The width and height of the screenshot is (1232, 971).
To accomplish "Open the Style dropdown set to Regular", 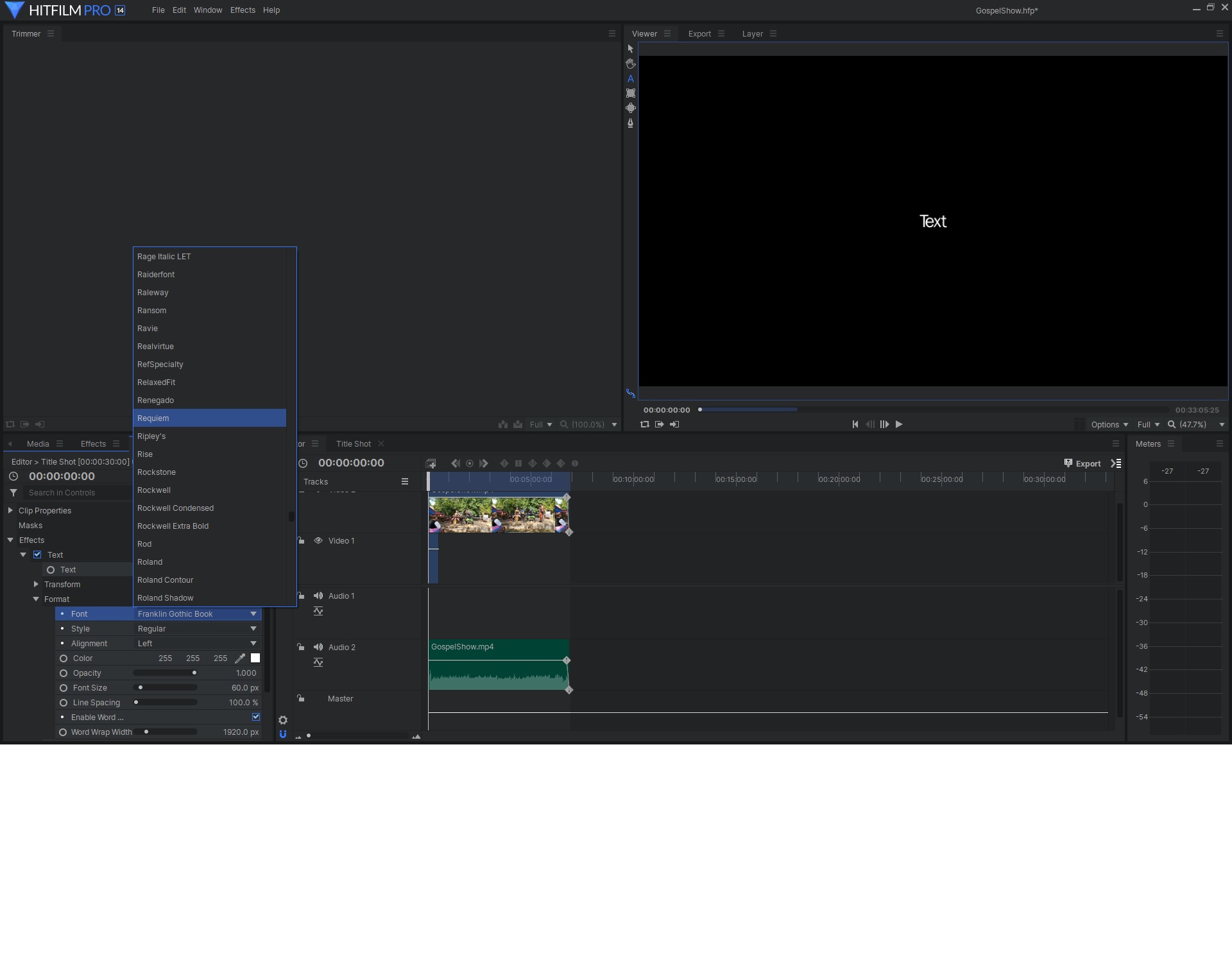I will [x=197, y=629].
